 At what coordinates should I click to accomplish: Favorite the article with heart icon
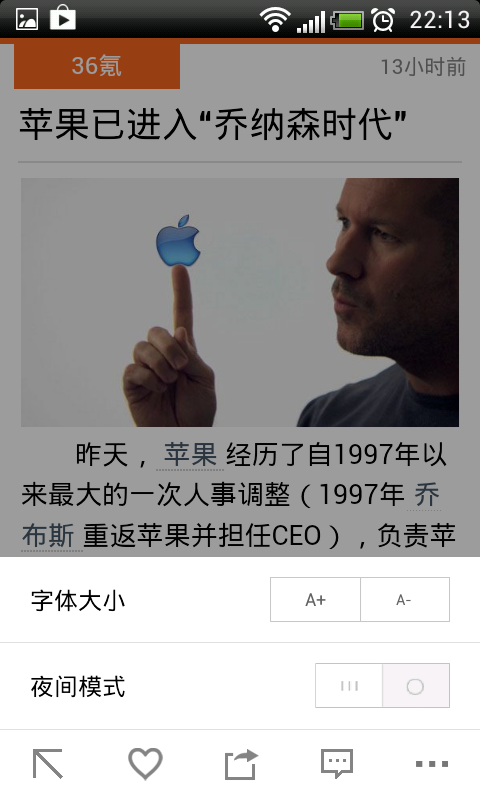coord(145,763)
